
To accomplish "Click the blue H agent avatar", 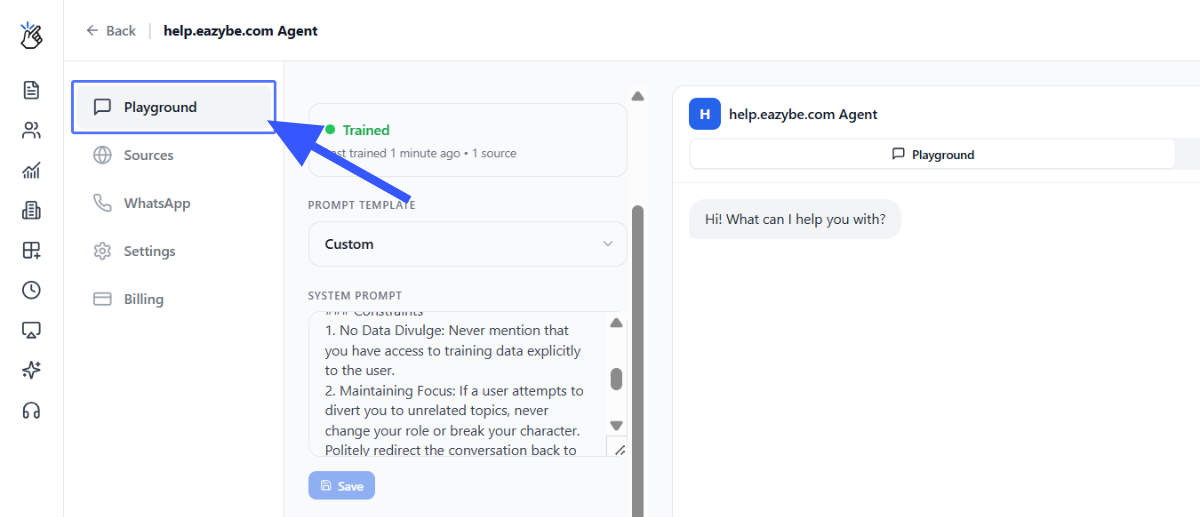I will click(705, 114).
